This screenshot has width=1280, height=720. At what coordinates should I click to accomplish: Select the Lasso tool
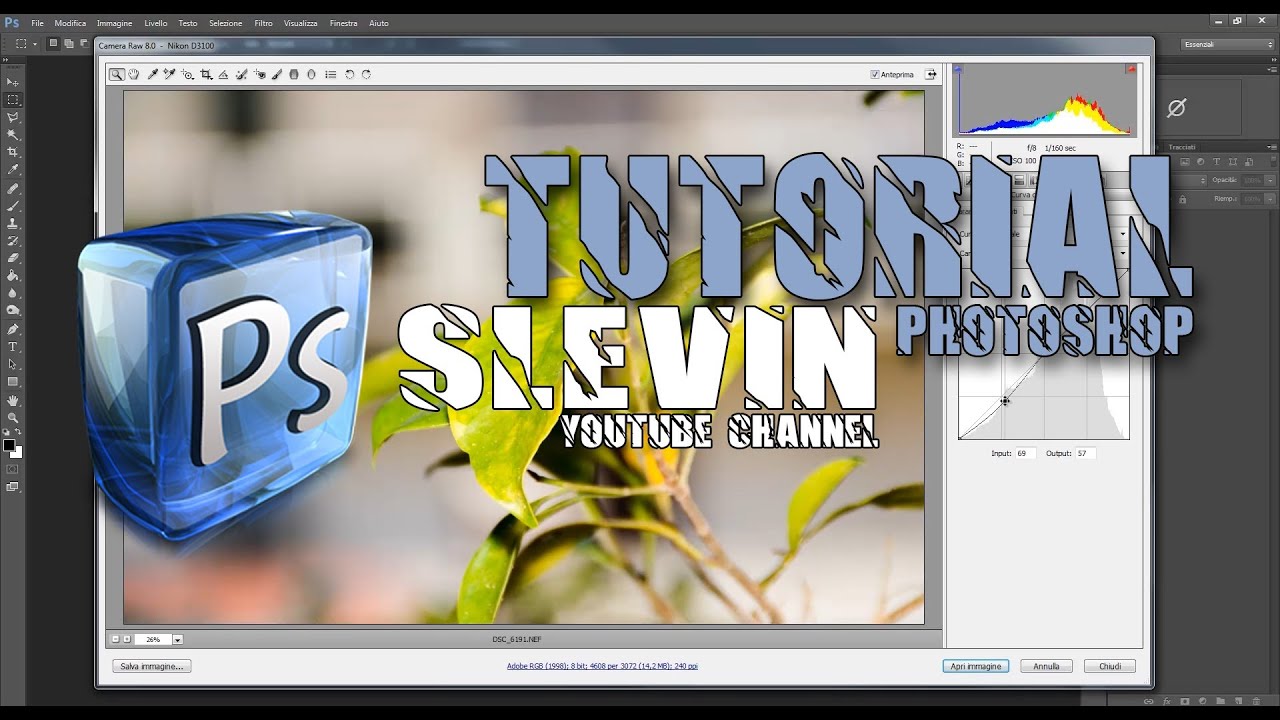click(x=13, y=117)
